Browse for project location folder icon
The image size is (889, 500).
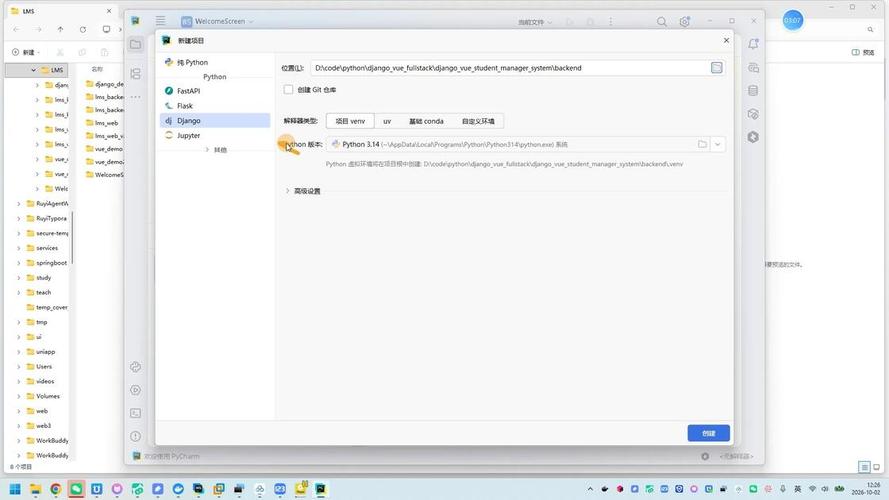coord(717,68)
